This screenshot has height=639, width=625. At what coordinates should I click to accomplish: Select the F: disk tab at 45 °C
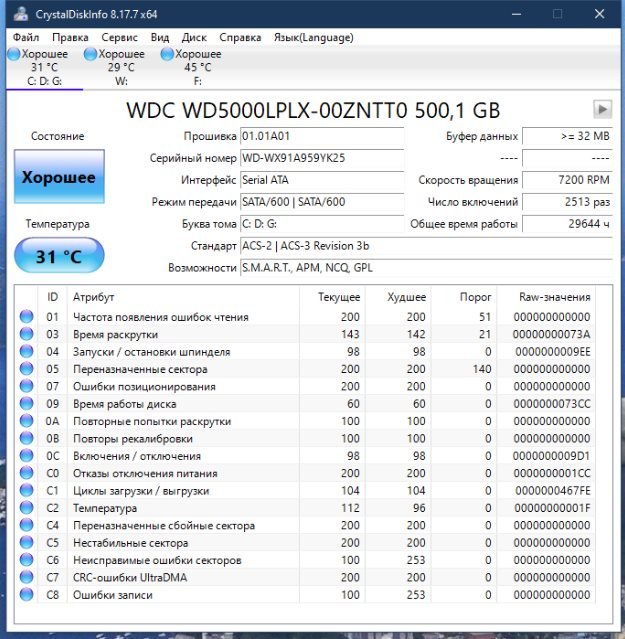click(x=198, y=66)
